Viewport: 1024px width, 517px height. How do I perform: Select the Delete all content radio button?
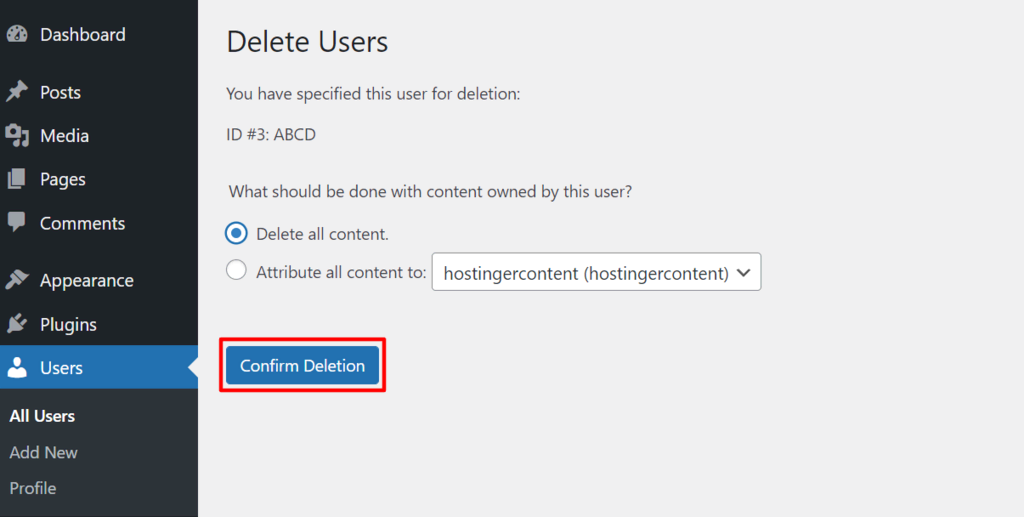[236, 234]
